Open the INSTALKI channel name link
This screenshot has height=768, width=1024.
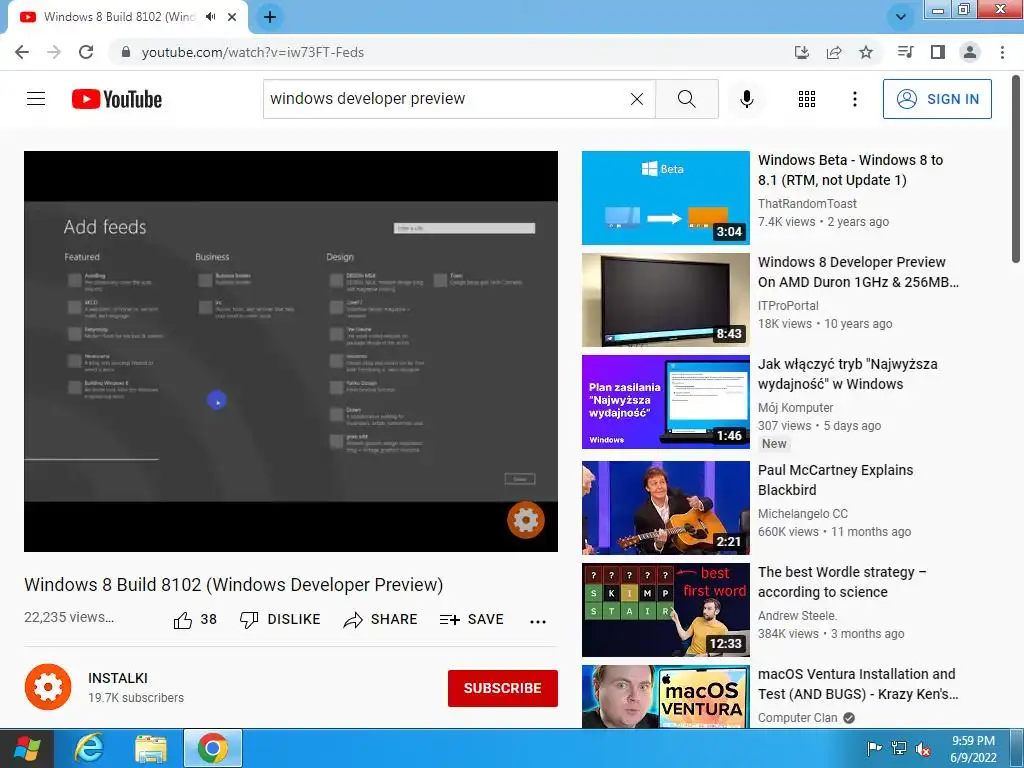tap(118, 678)
